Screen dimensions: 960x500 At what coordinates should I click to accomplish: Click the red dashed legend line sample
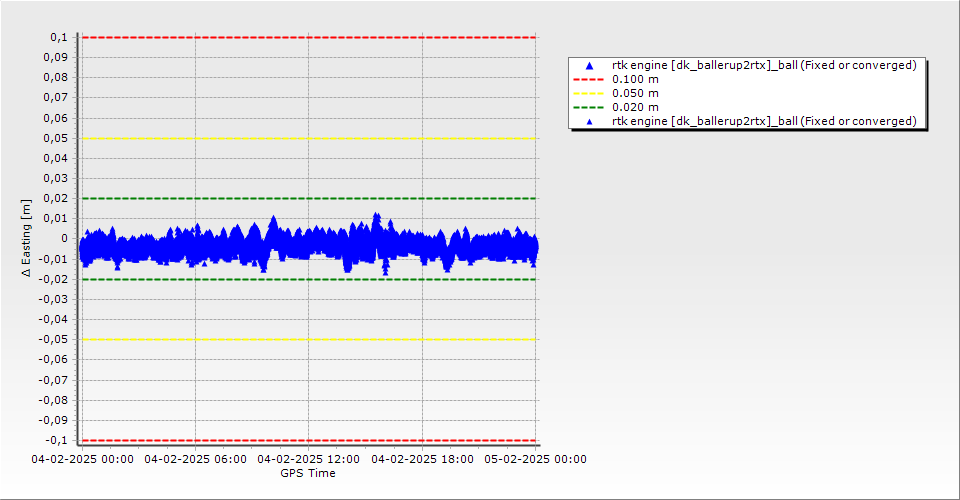(588, 80)
